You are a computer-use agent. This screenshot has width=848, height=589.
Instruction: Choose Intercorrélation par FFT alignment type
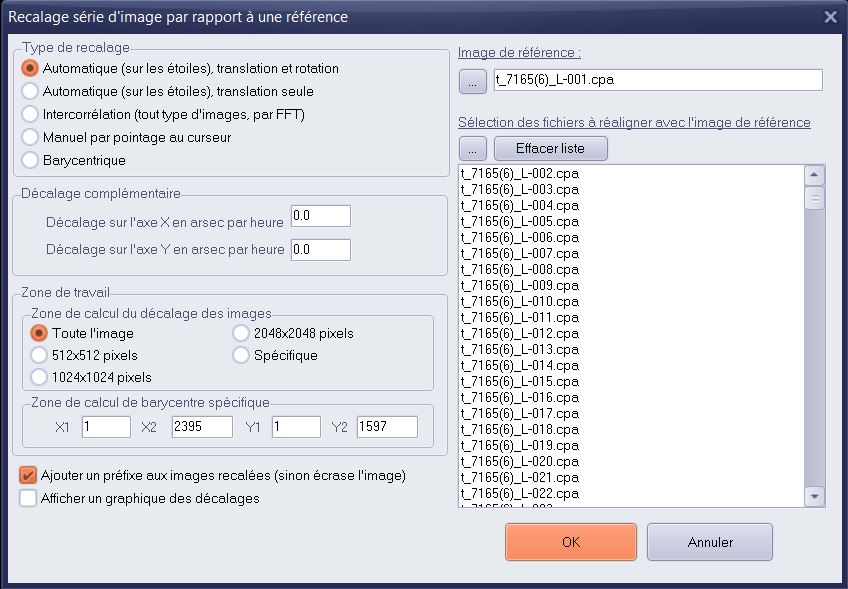click(31, 114)
